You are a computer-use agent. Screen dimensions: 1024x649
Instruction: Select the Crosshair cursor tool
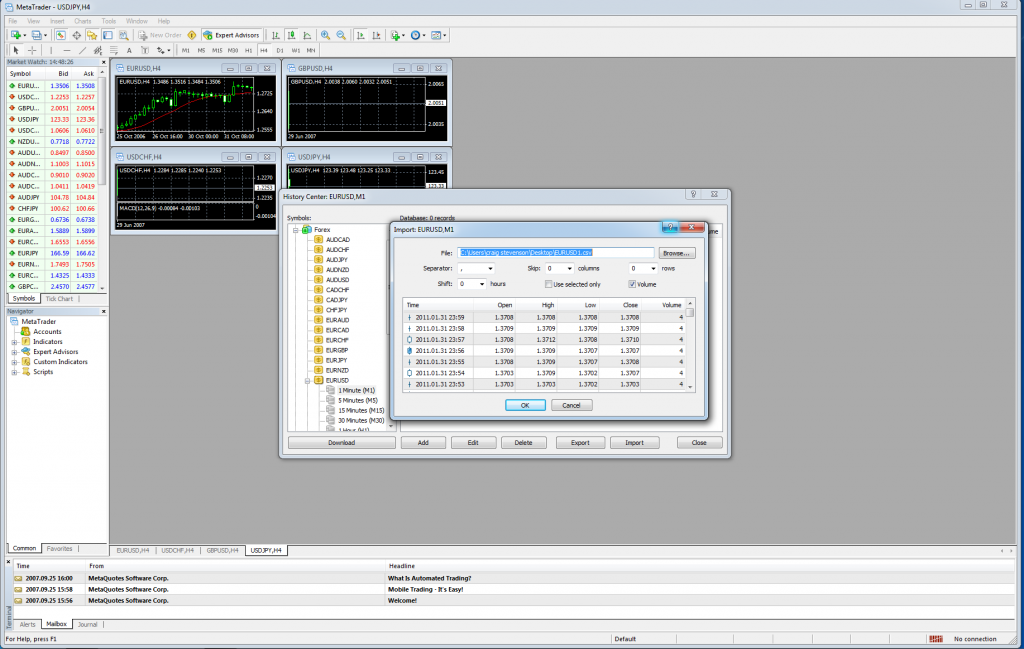coord(32,49)
